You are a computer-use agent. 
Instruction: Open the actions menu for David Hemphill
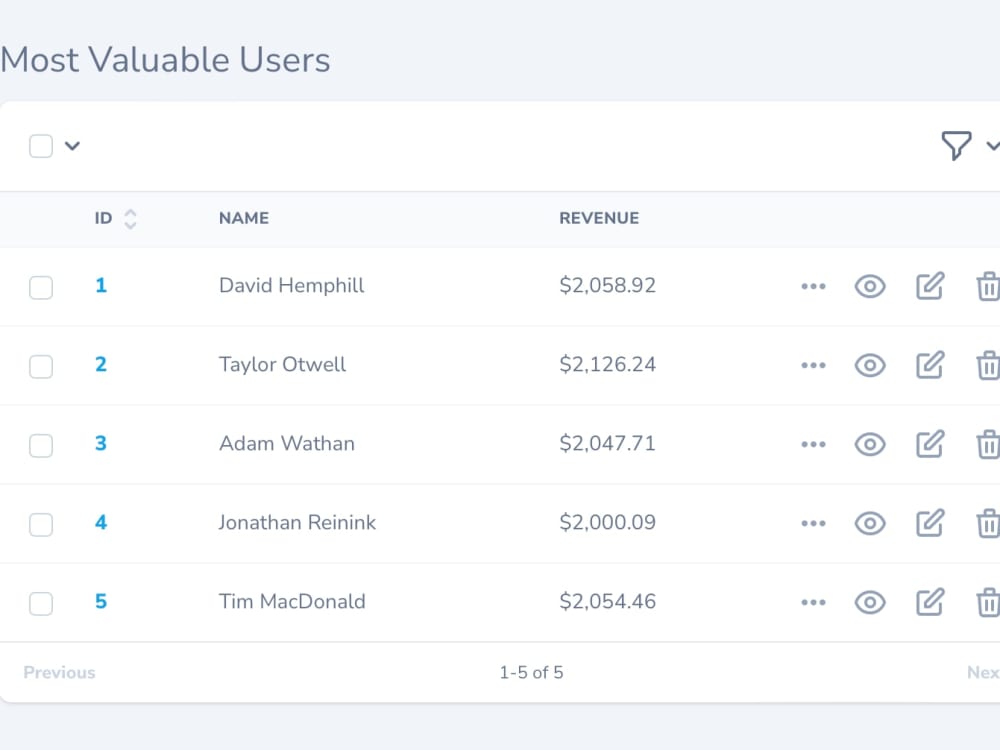point(813,287)
